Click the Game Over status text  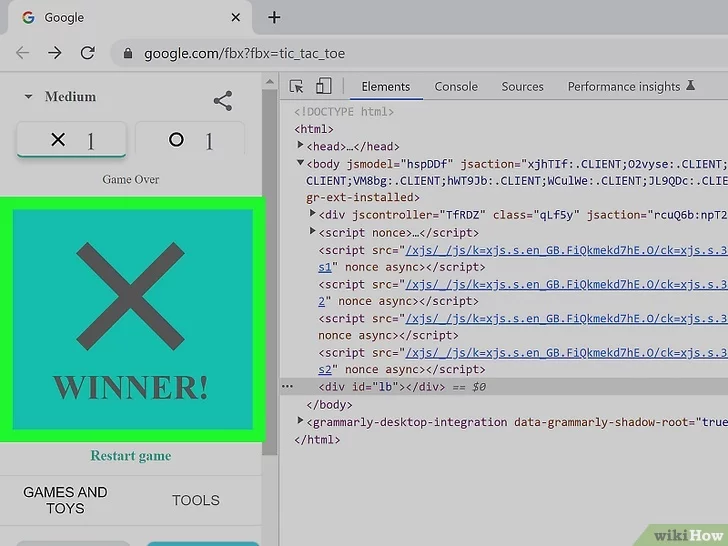tap(130, 179)
